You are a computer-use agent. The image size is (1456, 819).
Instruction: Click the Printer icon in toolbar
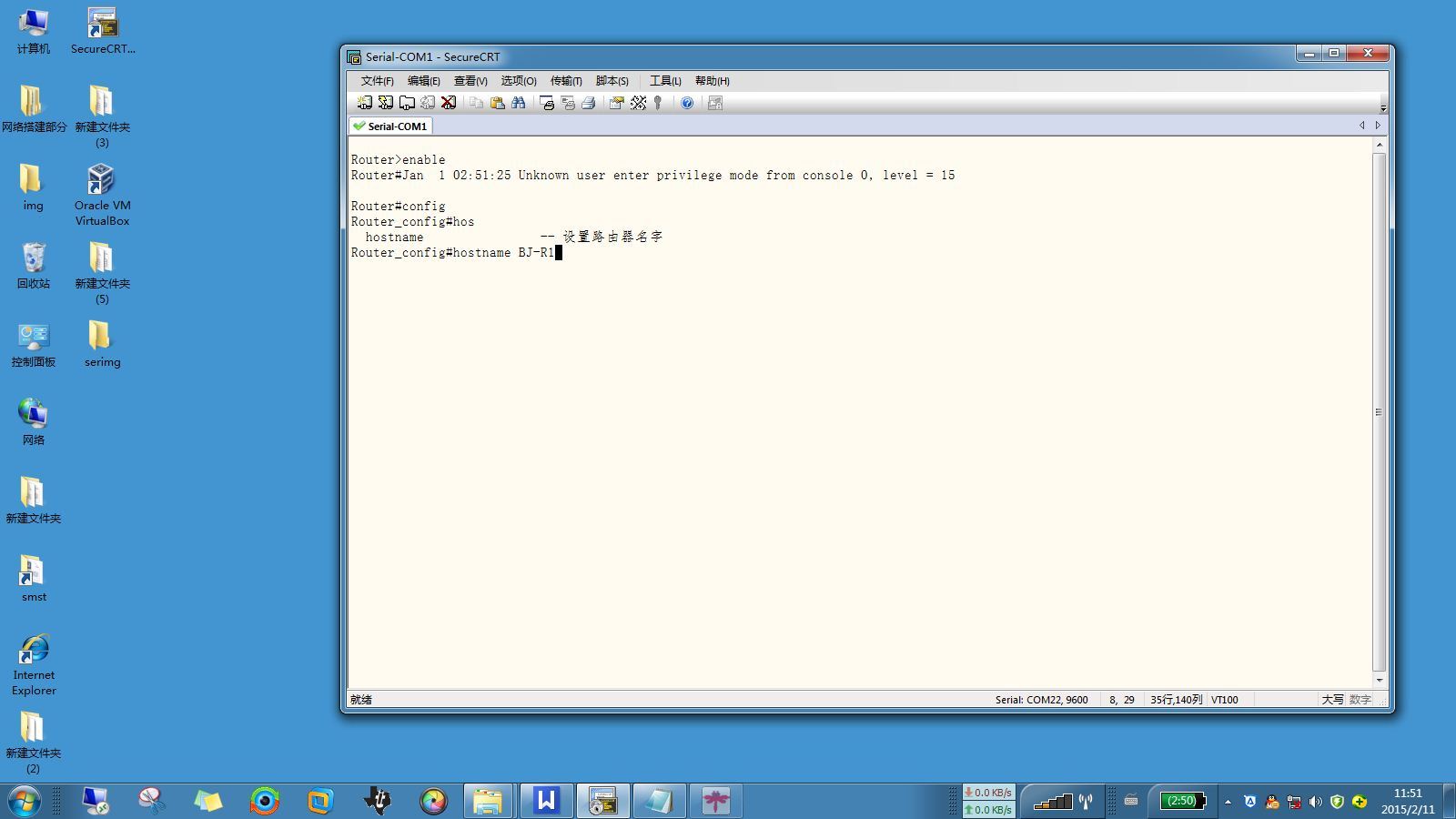pos(589,103)
